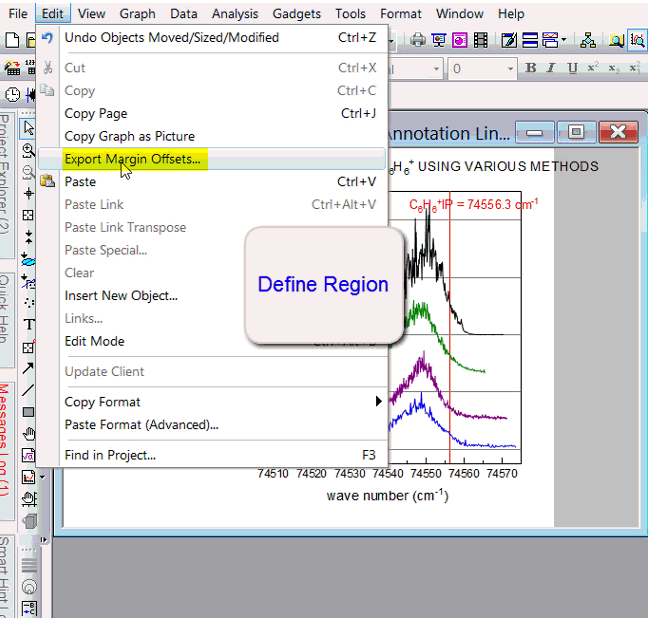Open the Format menu
The image size is (651, 621).
point(401,14)
